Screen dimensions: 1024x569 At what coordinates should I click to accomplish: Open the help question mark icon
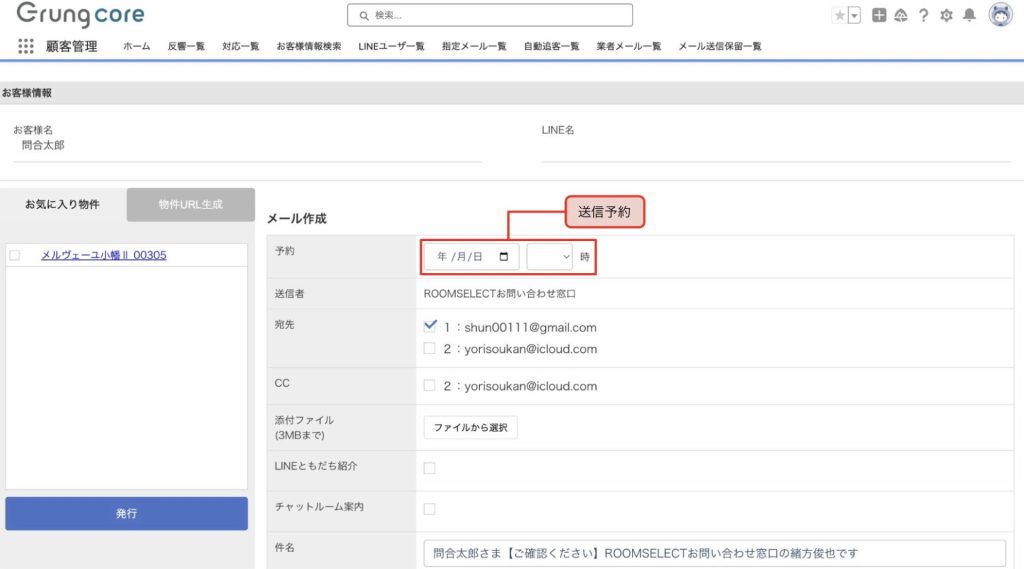(x=923, y=15)
